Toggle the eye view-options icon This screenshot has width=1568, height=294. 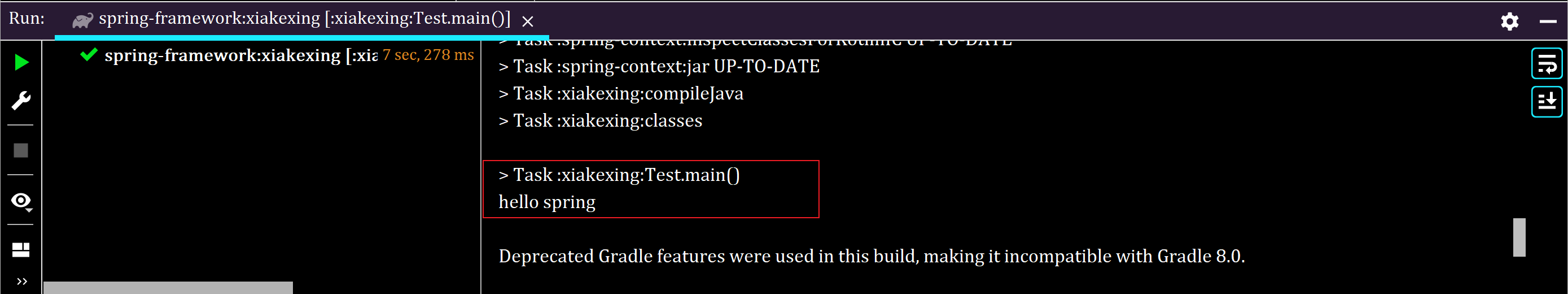(21, 201)
